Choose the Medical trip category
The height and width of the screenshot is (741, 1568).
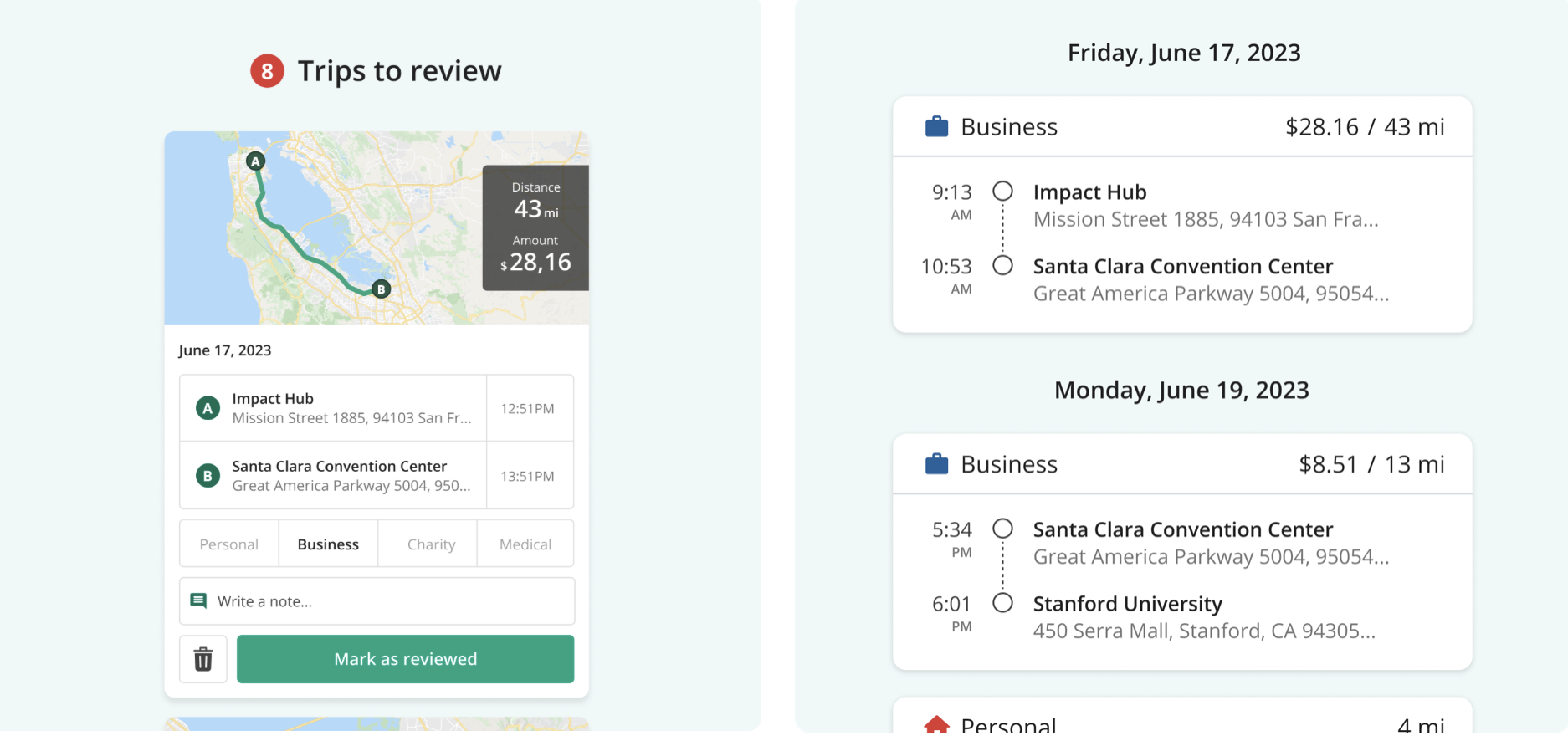(525, 544)
